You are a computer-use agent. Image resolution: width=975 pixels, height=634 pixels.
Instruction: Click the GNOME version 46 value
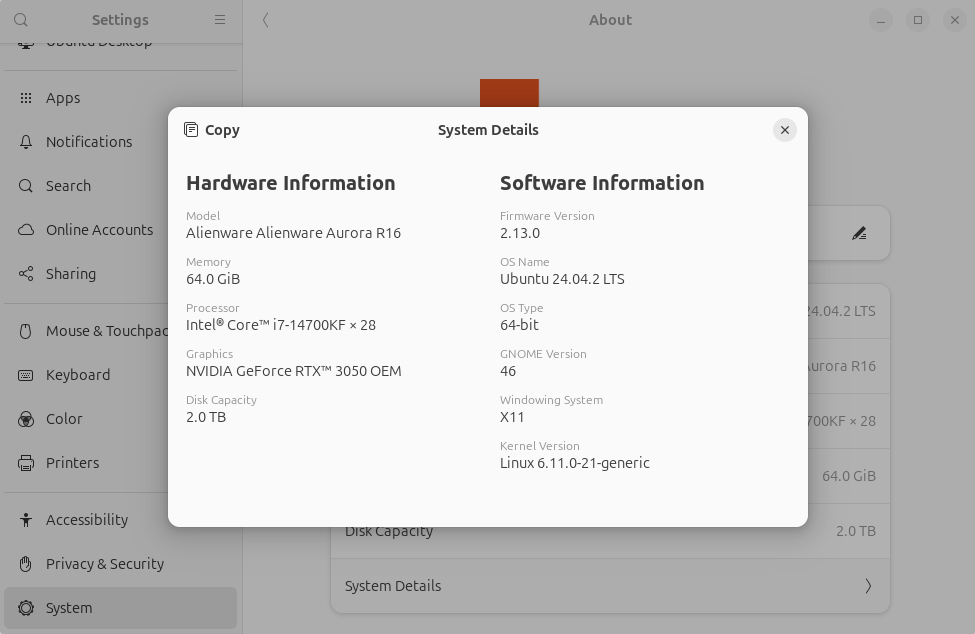pyautogui.click(x=508, y=371)
